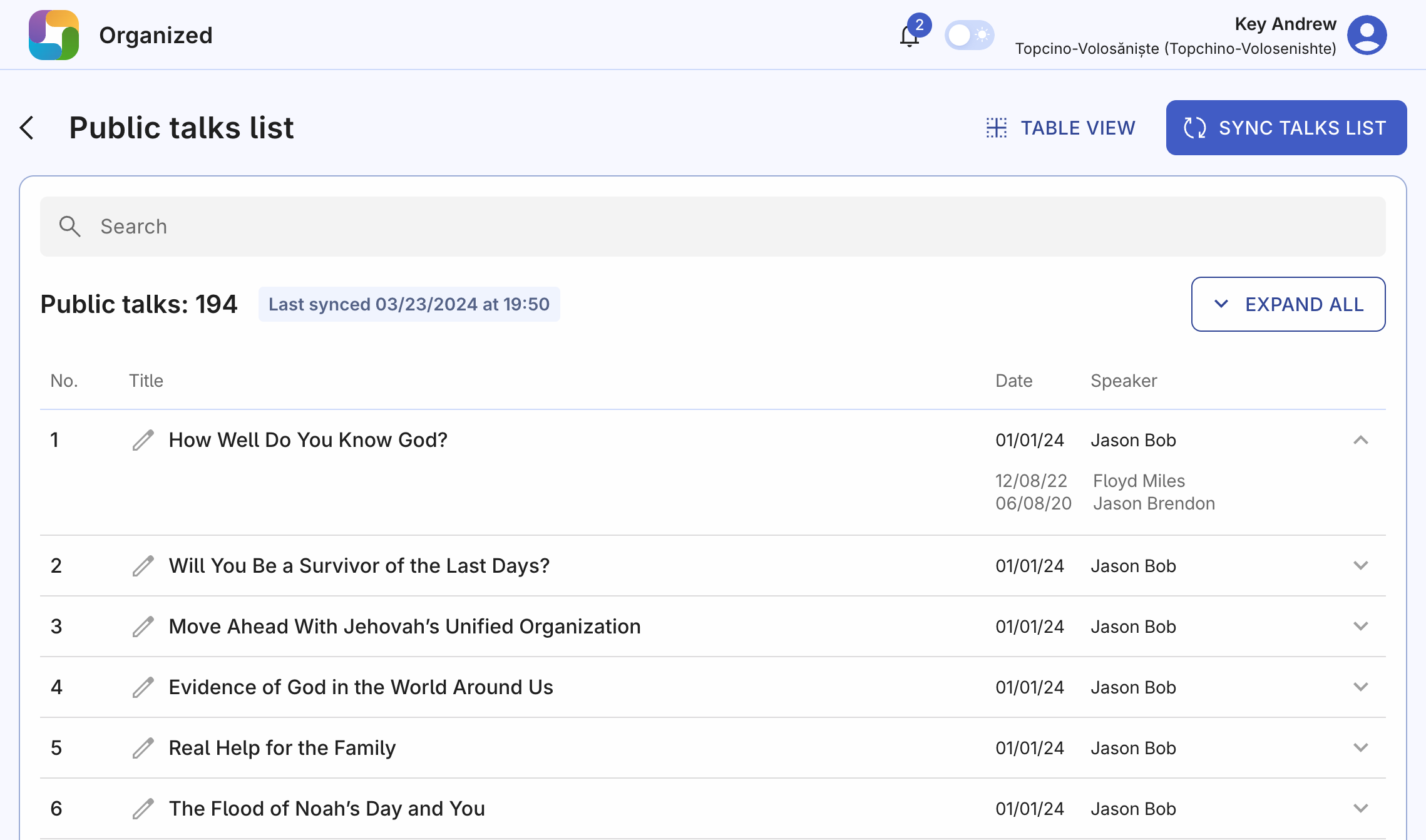The height and width of the screenshot is (840, 1426).
Task: Open the notifications bell
Action: coord(908,36)
